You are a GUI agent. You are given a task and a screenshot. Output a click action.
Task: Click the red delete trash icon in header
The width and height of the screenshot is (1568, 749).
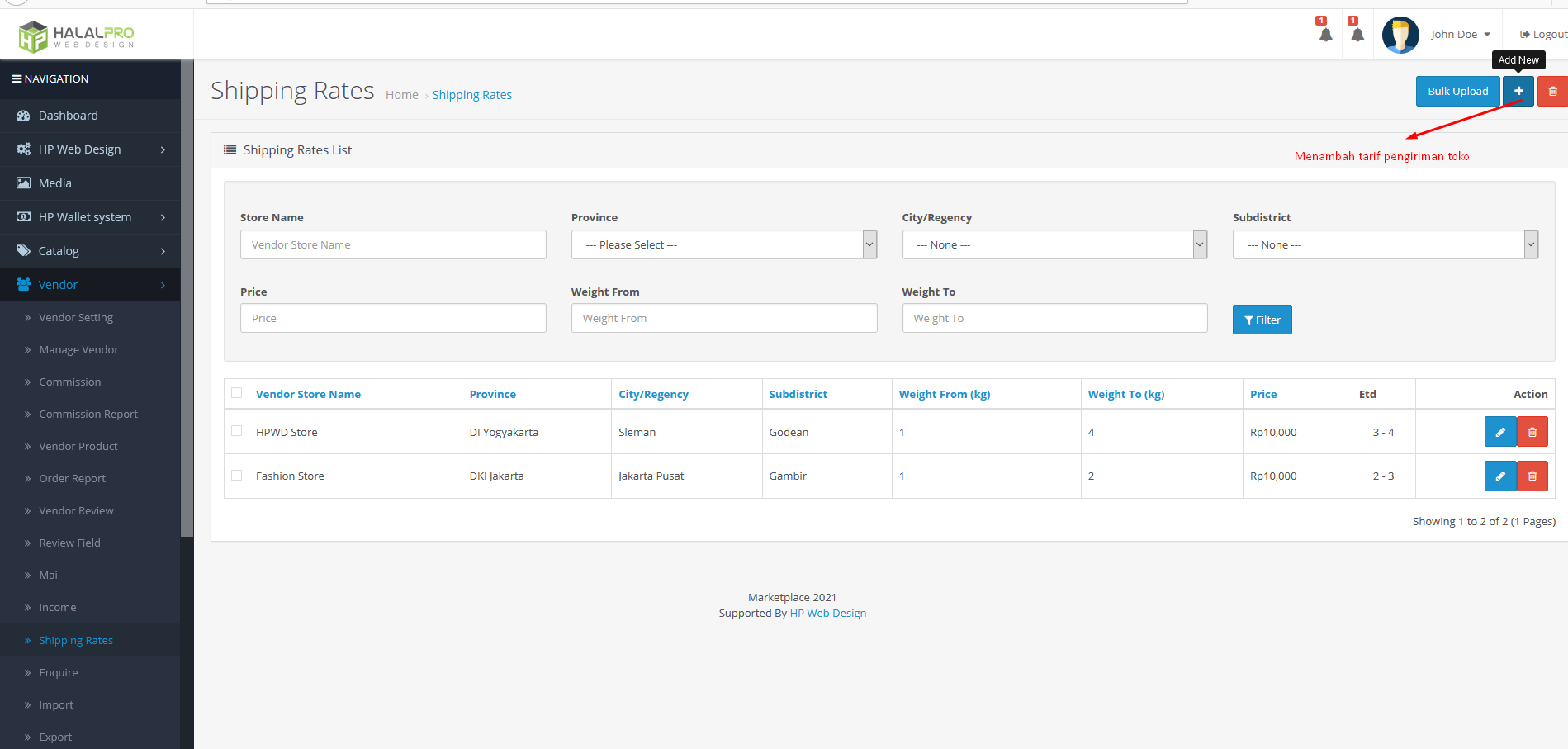(x=1552, y=92)
